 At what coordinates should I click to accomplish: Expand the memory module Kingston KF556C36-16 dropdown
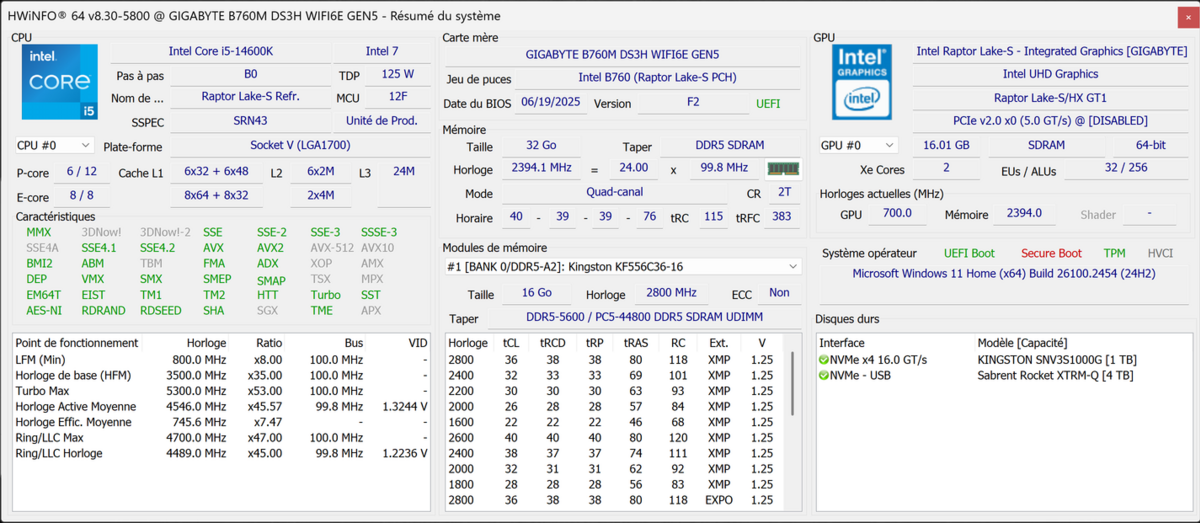[x=793, y=267]
